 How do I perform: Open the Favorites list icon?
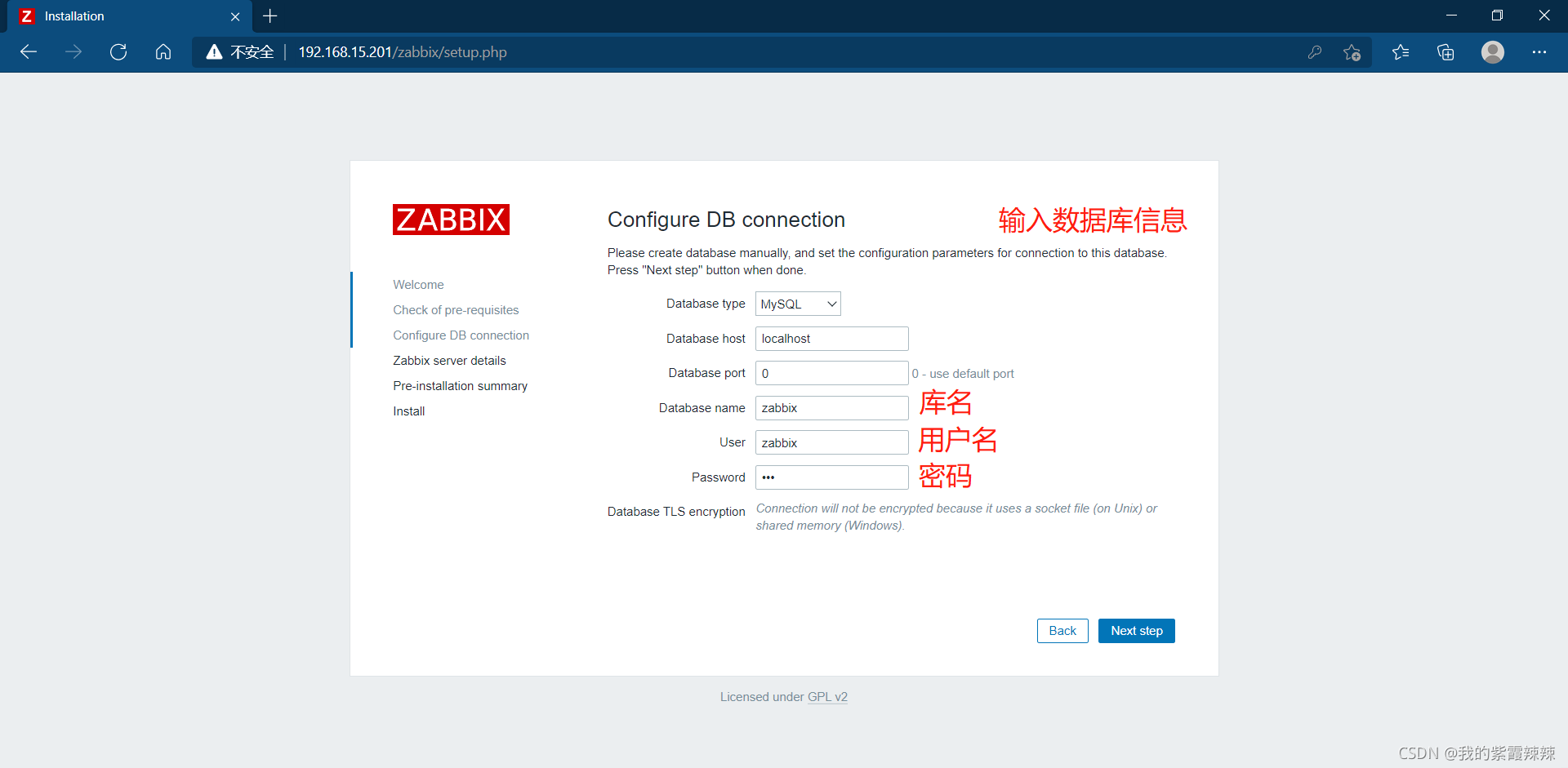click(x=1401, y=52)
